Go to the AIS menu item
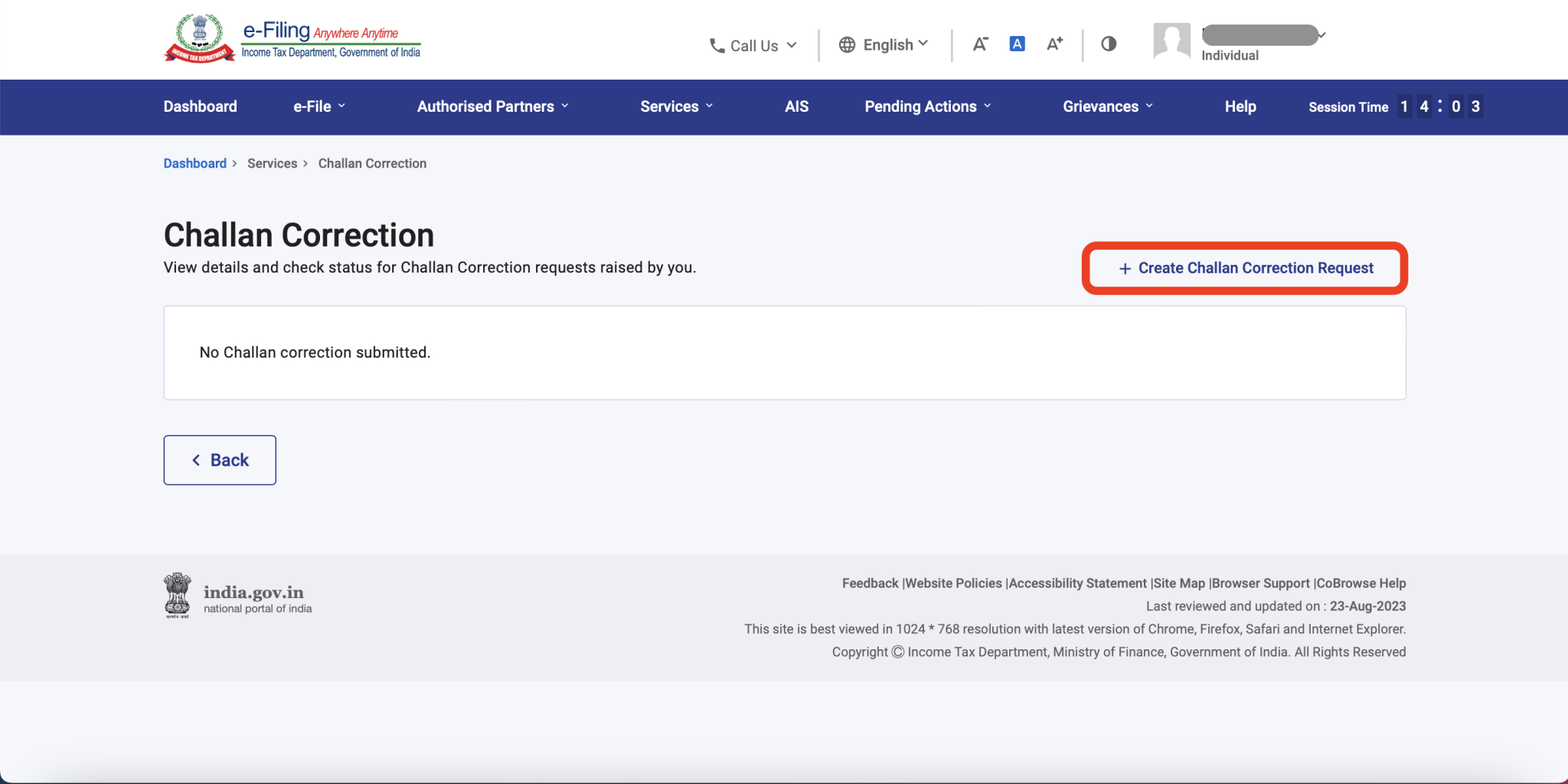 click(x=796, y=106)
